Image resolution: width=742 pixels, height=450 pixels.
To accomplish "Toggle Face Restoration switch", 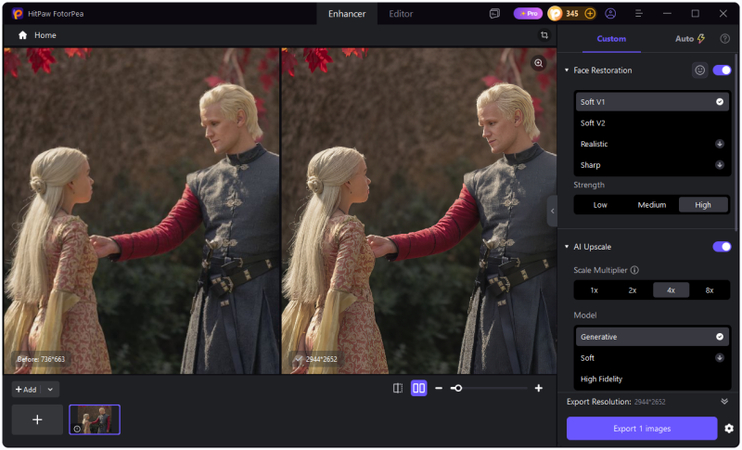I will click(722, 71).
